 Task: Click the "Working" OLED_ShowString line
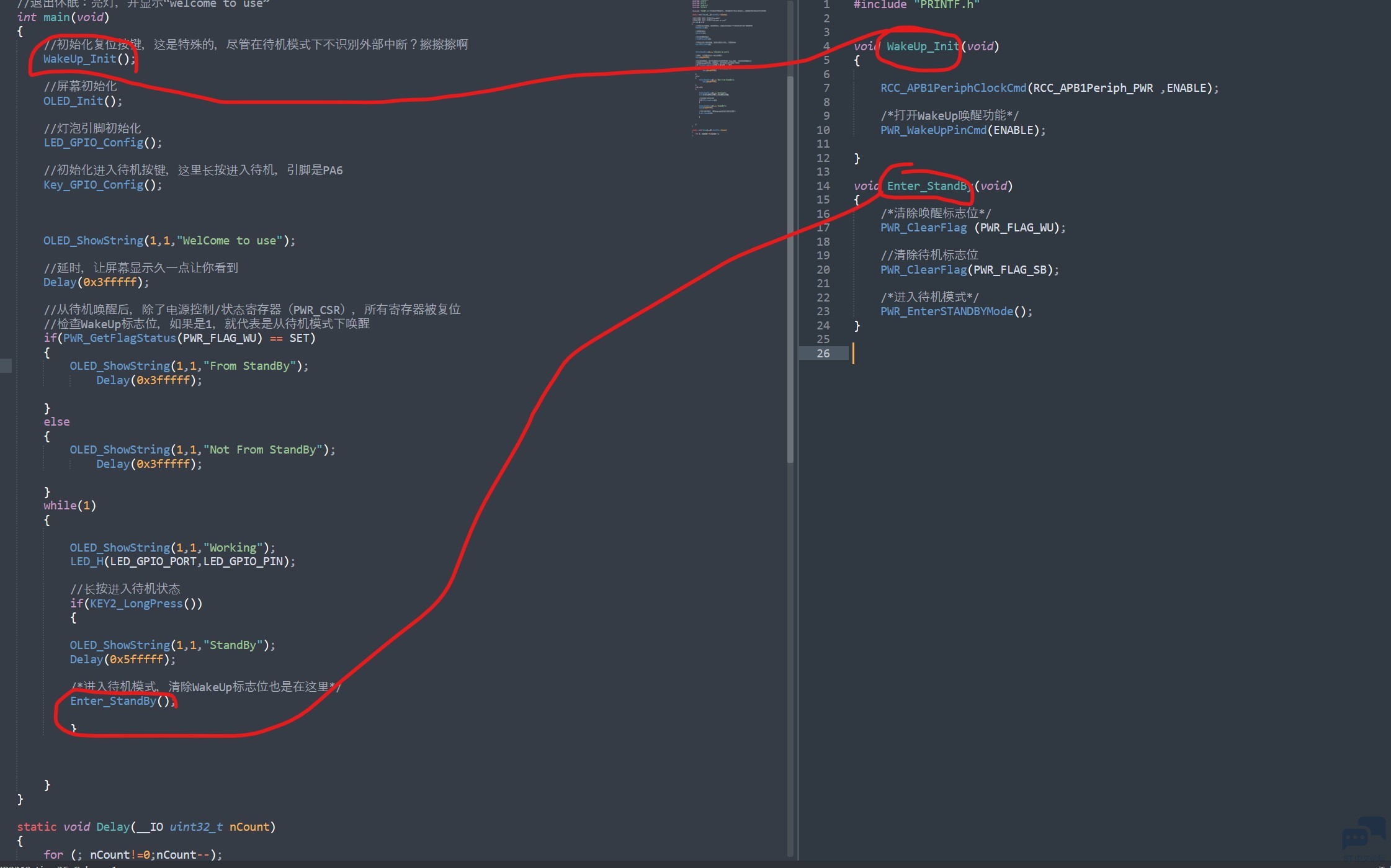172,548
